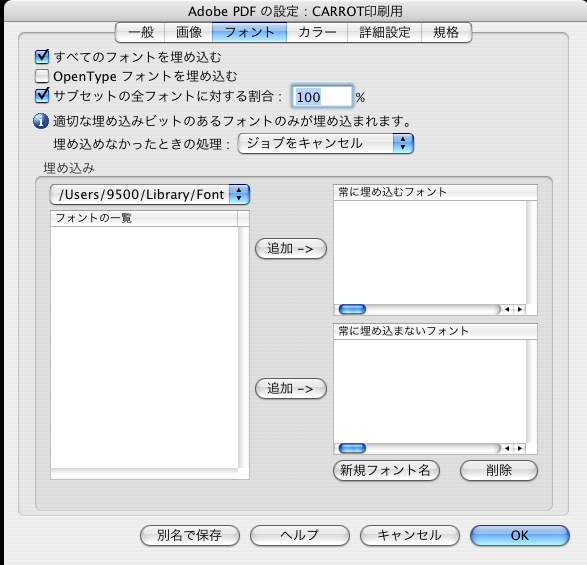587x565 pixels.
Task: Click the 削除 button
Action: pyautogui.click(x=499, y=470)
